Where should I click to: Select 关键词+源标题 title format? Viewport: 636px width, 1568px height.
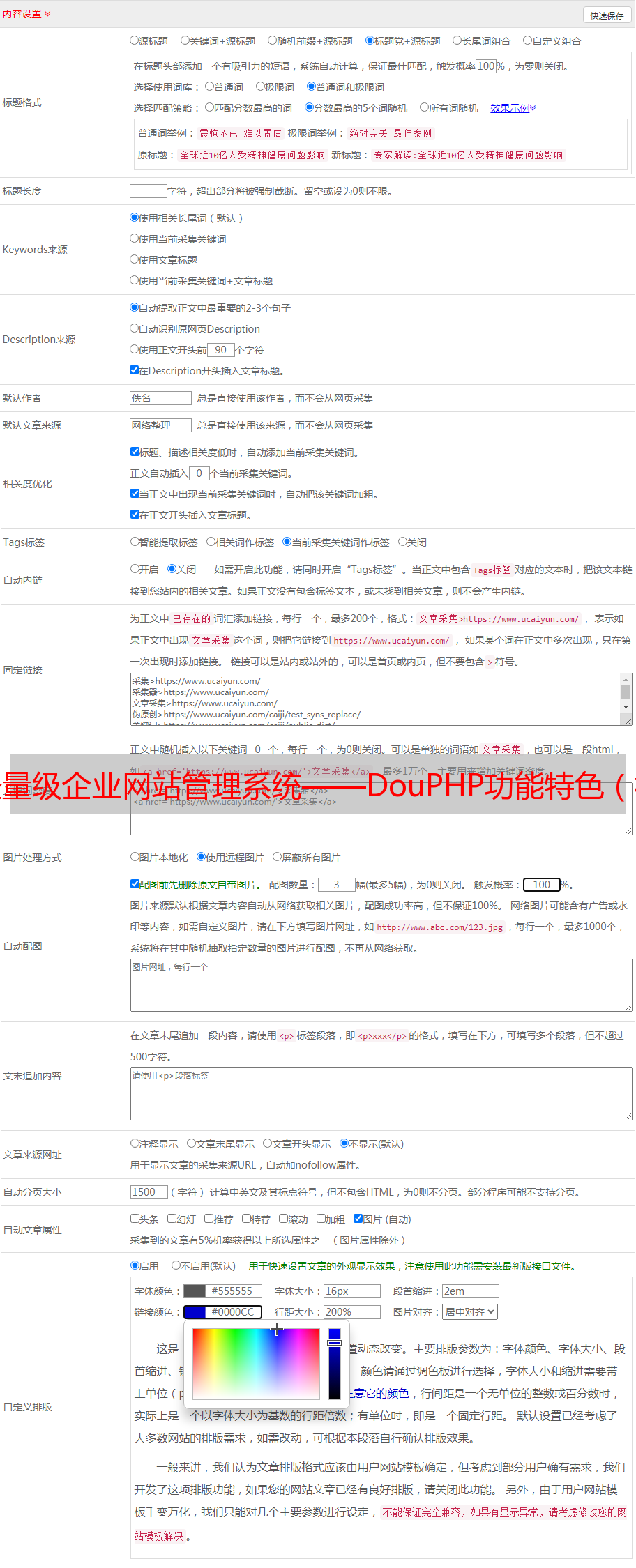point(185,40)
